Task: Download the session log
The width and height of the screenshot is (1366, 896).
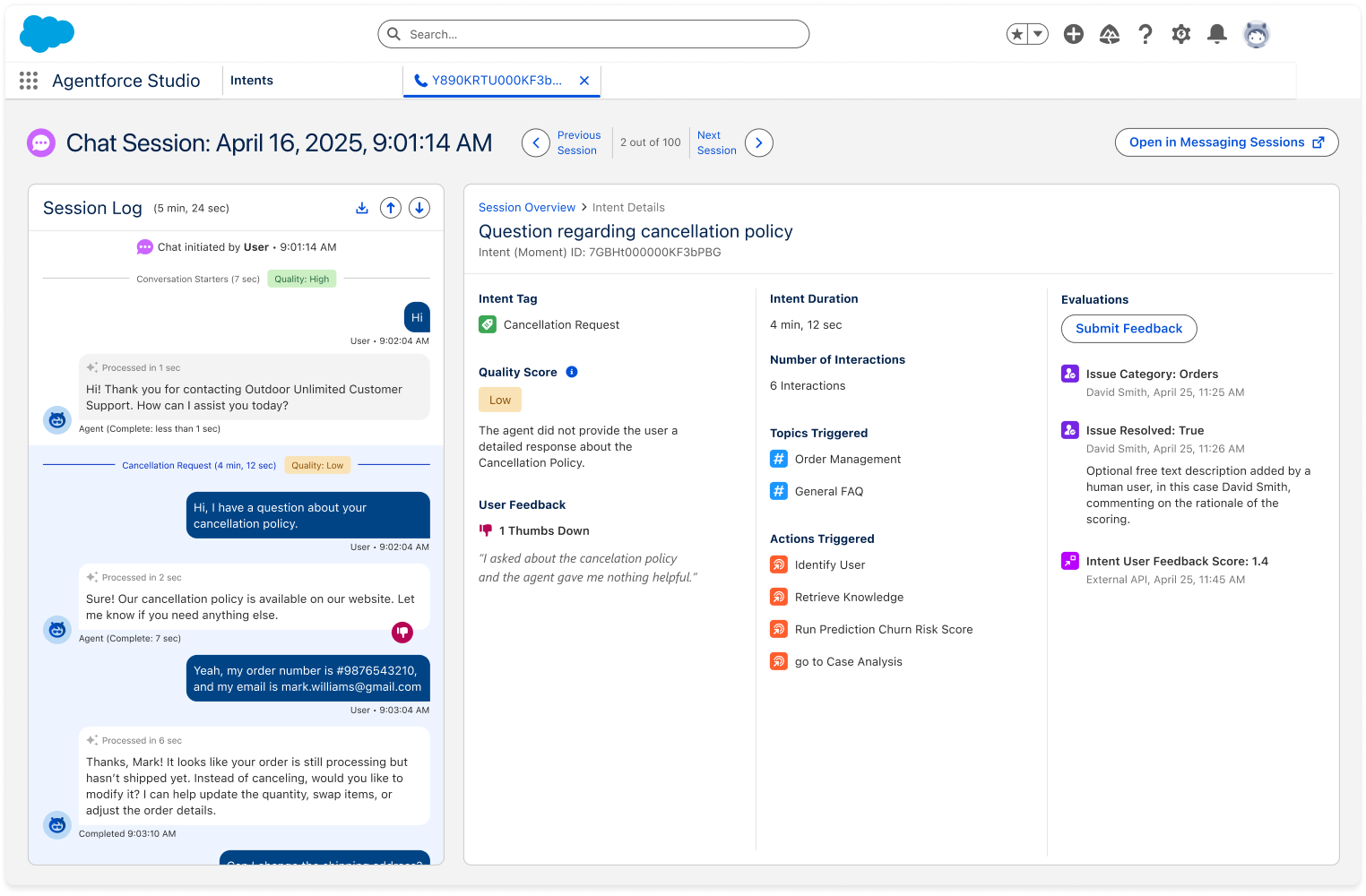Action: 362,208
